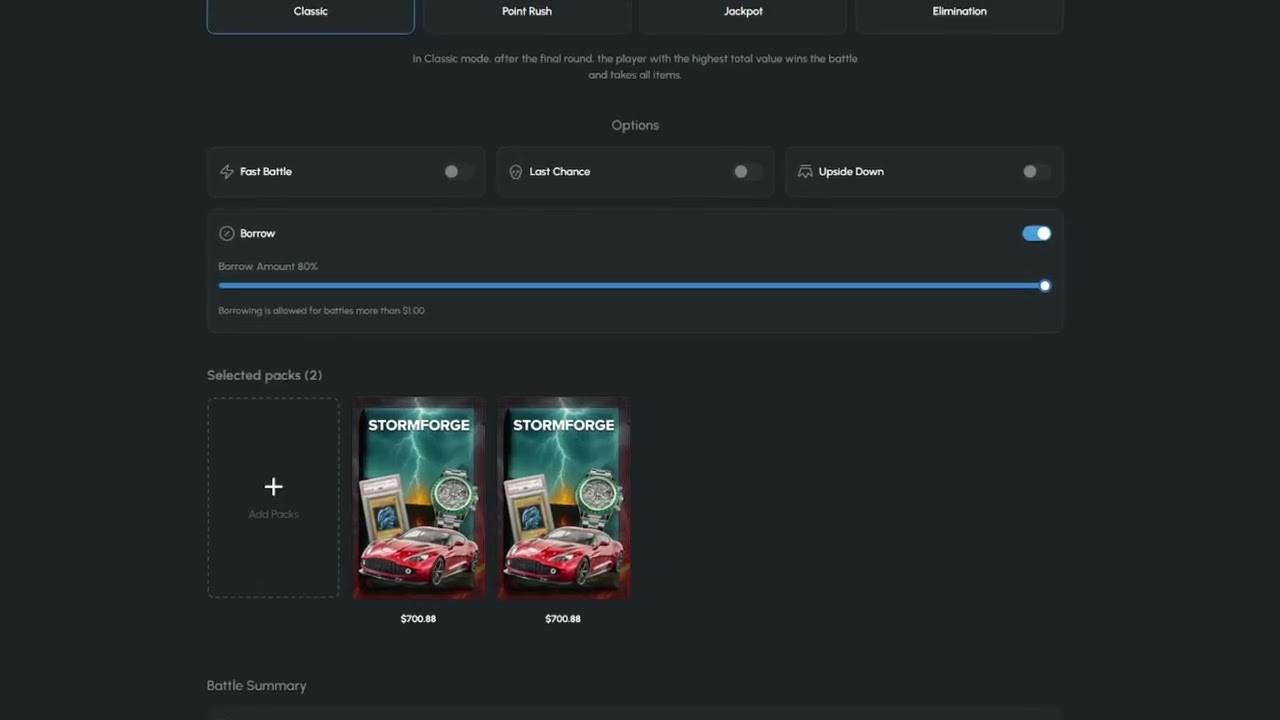Click the Borrow Amount slider handle
The height and width of the screenshot is (720, 1280).
tap(1045, 286)
